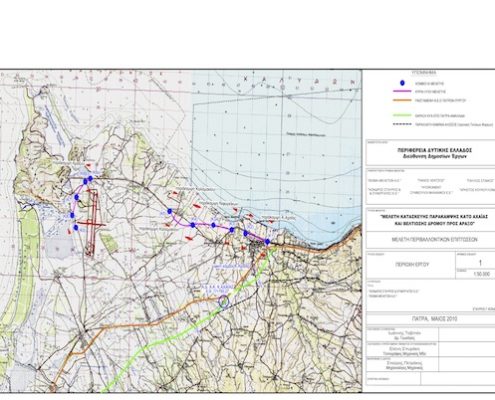Screen dimensions: 495x400
Task: Click the orange line sample in the legend
Action: click(402, 100)
